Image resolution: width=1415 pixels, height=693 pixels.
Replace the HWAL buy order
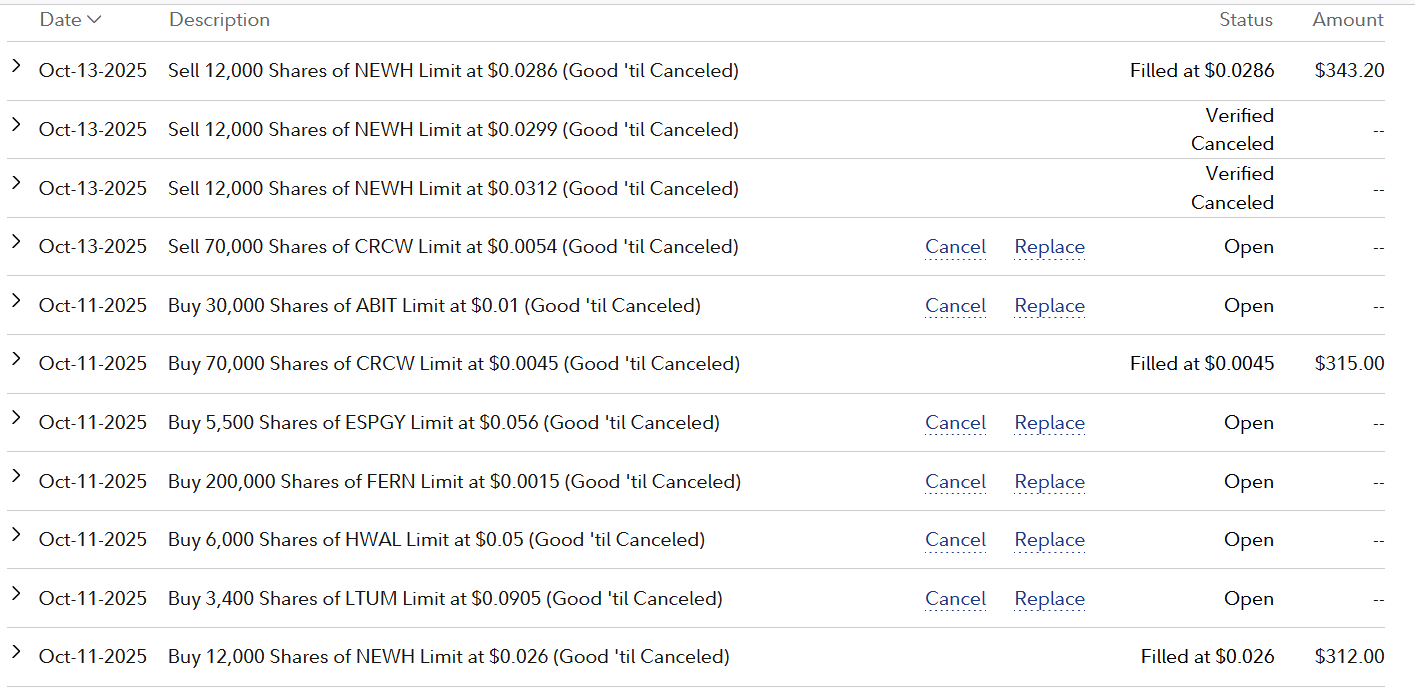(x=1049, y=540)
